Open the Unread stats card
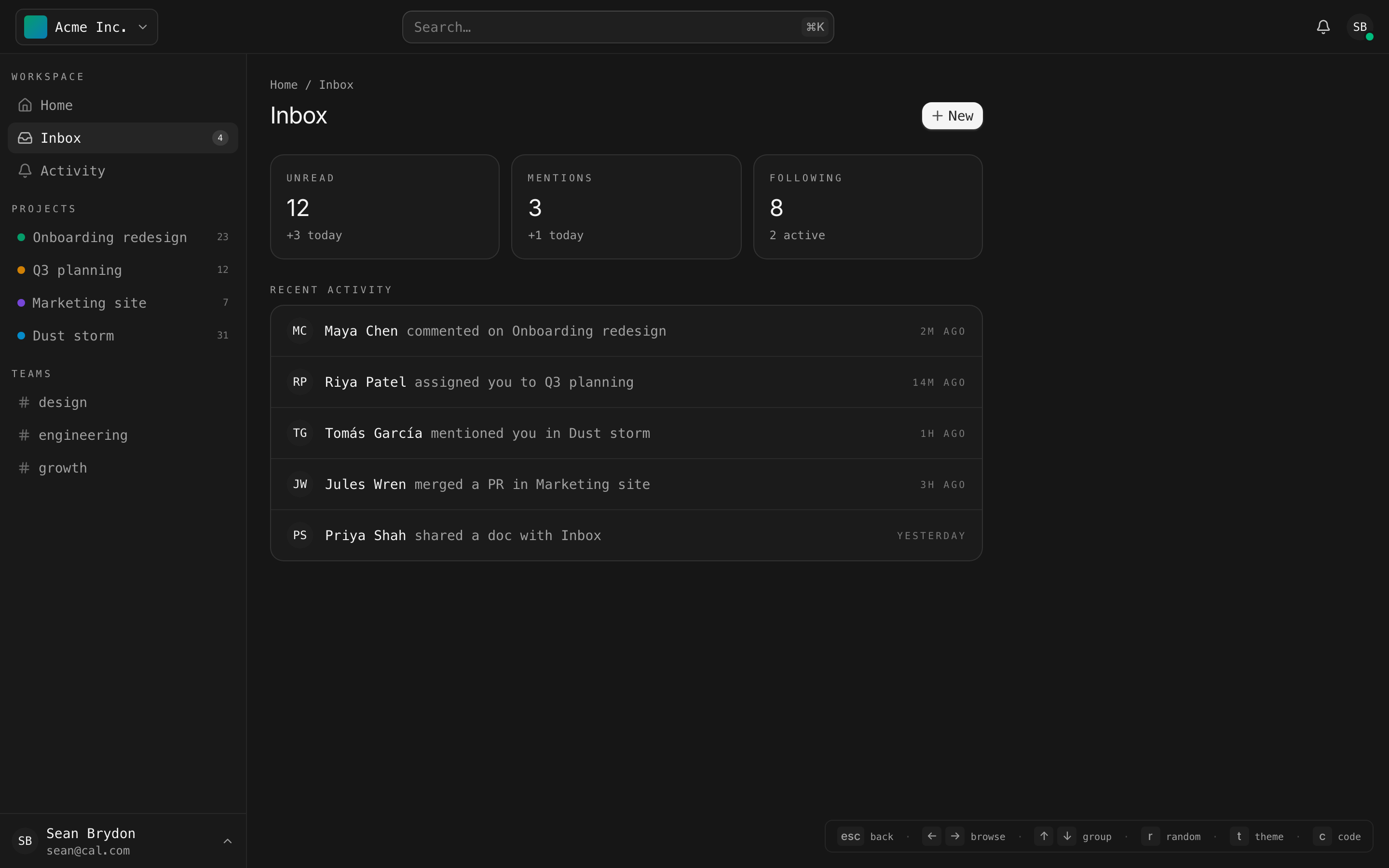Image resolution: width=1389 pixels, height=868 pixels. coord(384,207)
